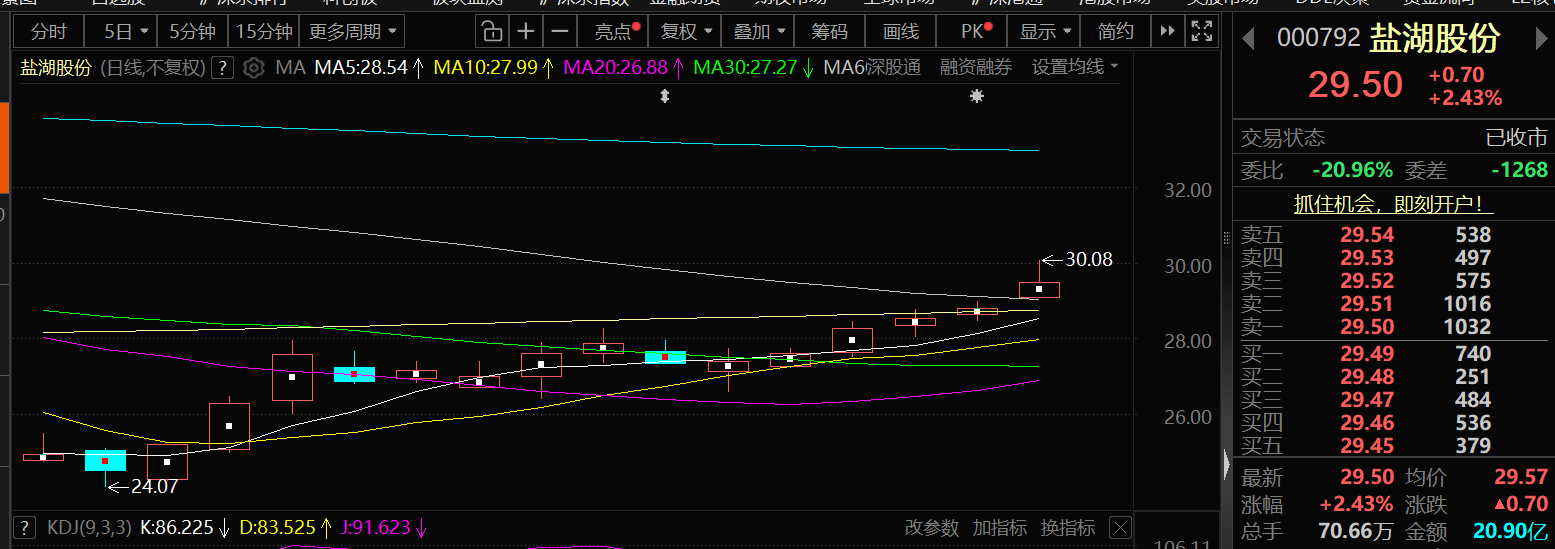Click the 卖三 29.52 order row
This screenshot has height=549, width=1555.
click(1393, 281)
